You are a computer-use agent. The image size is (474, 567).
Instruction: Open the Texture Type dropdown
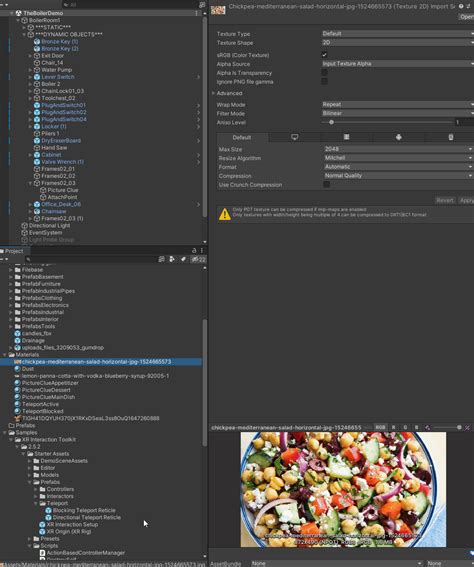398,34
